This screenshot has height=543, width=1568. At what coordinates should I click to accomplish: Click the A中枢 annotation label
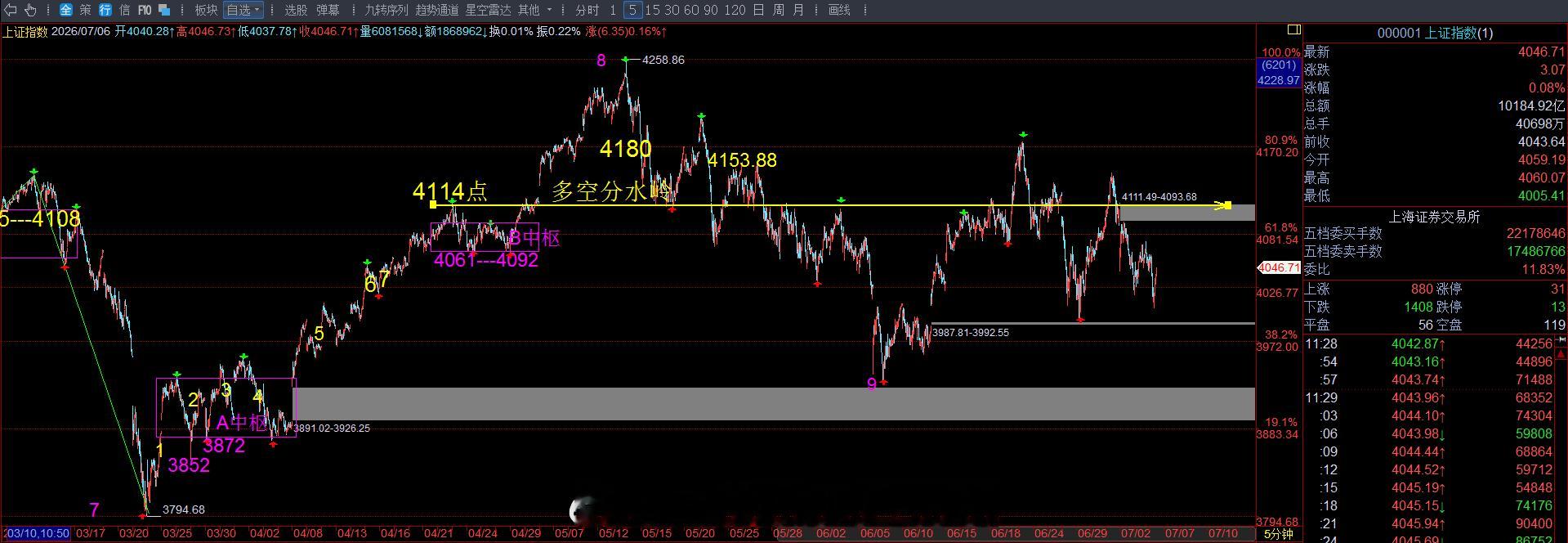(242, 423)
